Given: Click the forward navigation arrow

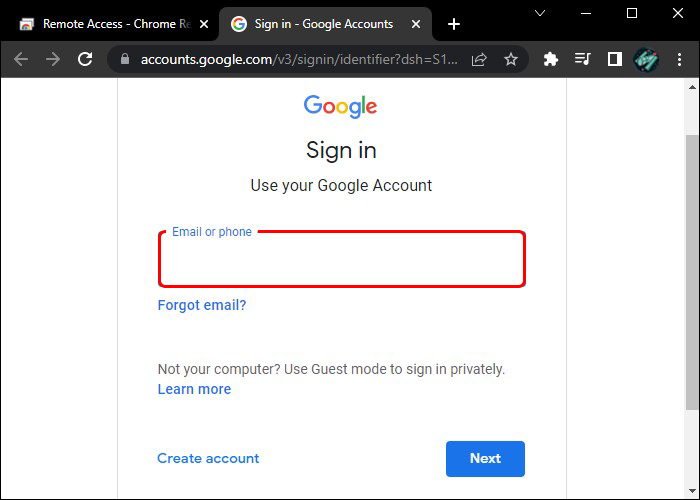Looking at the screenshot, I should pos(53,60).
